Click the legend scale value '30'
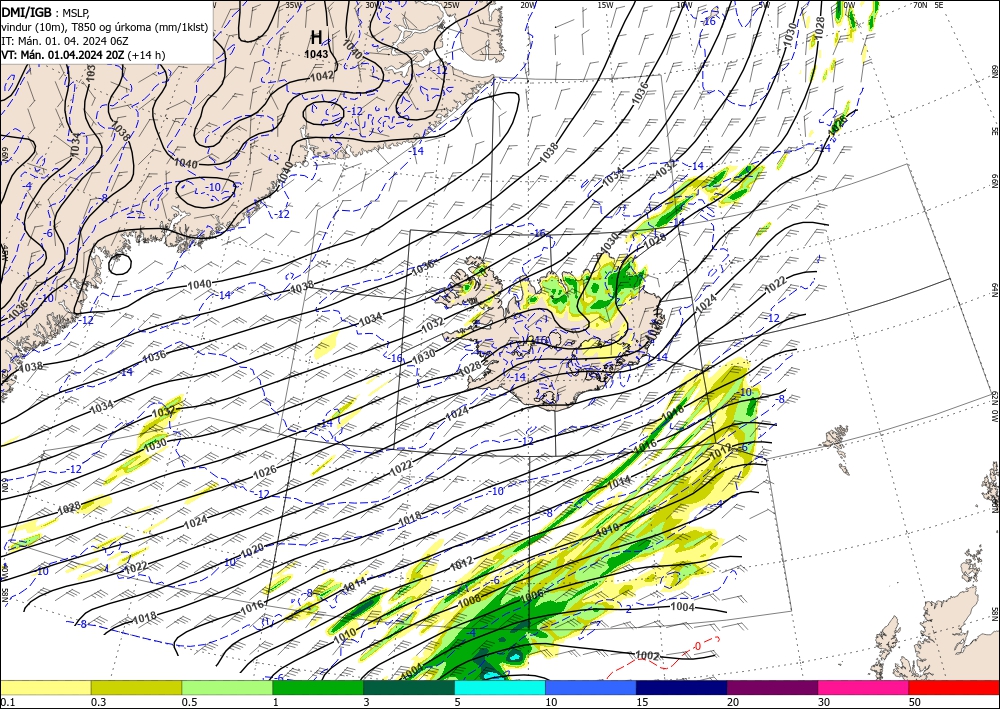 click(x=825, y=702)
